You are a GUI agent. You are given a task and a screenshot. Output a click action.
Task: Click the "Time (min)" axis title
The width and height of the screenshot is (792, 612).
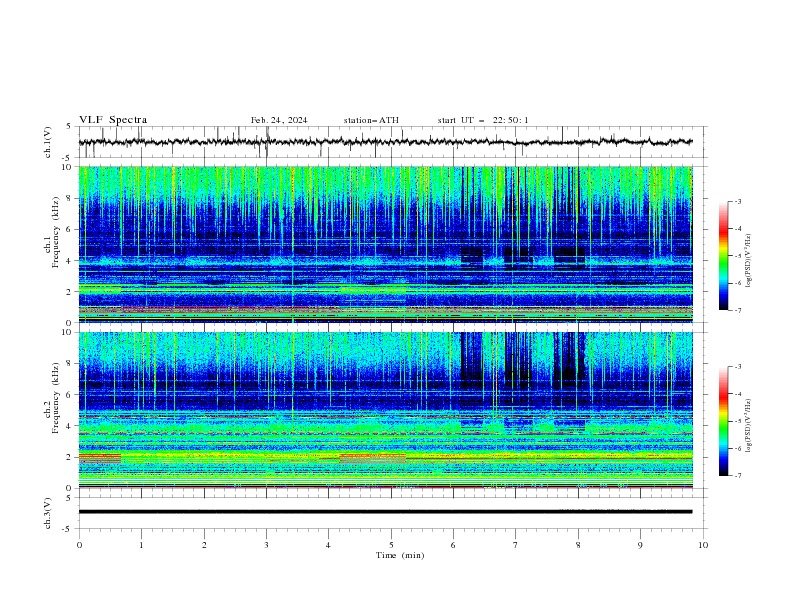point(400,555)
